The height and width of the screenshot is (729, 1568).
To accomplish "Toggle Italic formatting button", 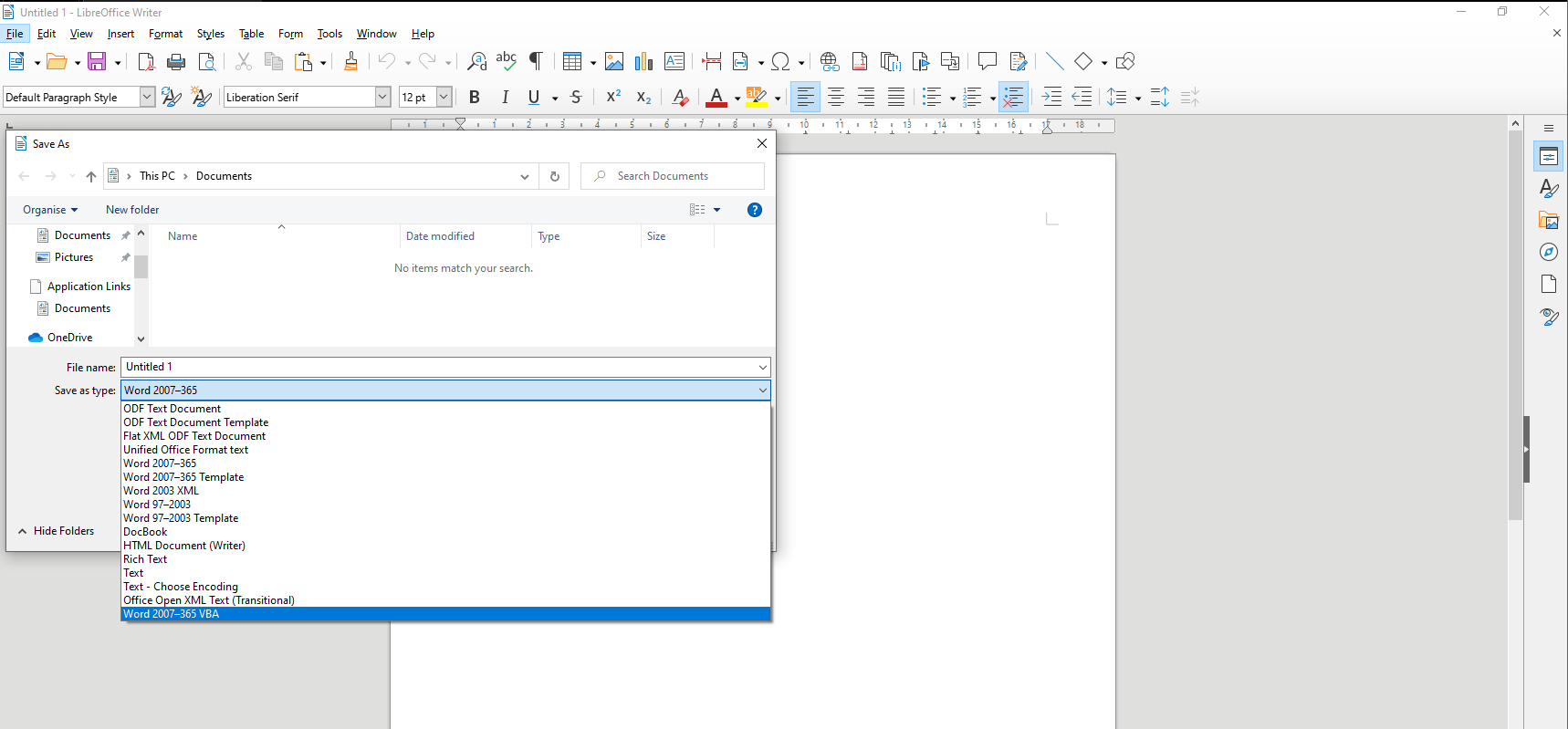I will click(505, 97).
